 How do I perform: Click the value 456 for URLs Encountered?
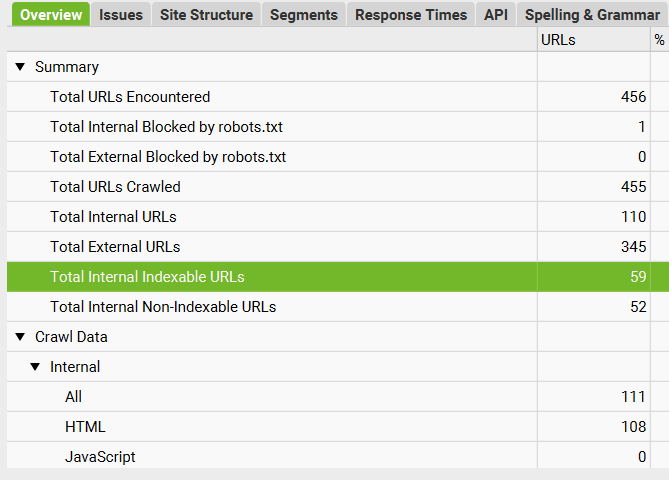click(634, 97)
